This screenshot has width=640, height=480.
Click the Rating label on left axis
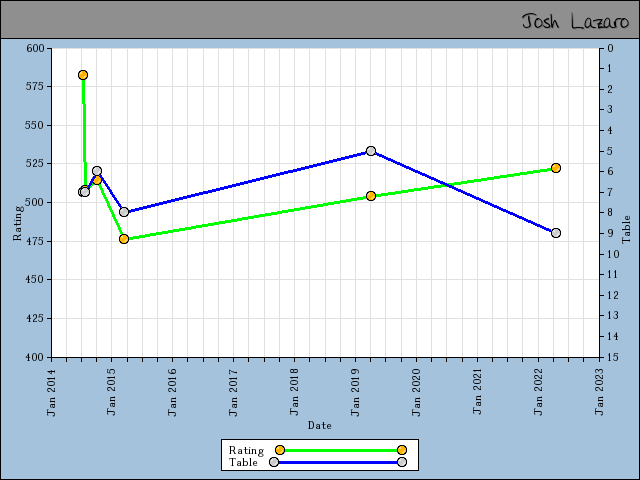click(17, 223)
